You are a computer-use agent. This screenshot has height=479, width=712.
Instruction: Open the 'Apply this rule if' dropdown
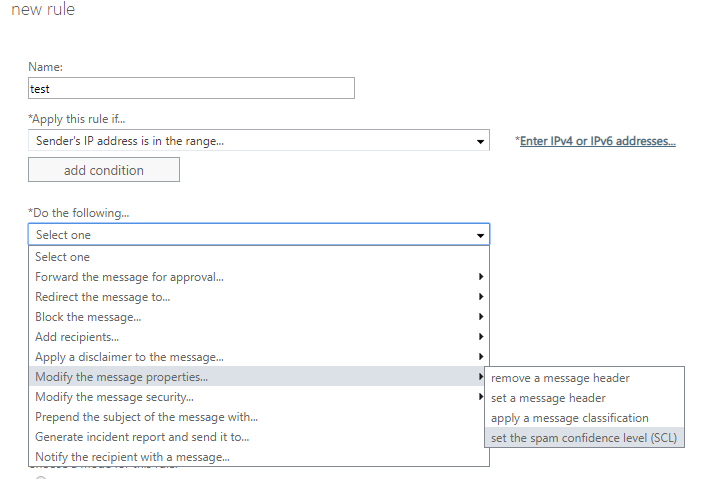(x=258, y=141)
